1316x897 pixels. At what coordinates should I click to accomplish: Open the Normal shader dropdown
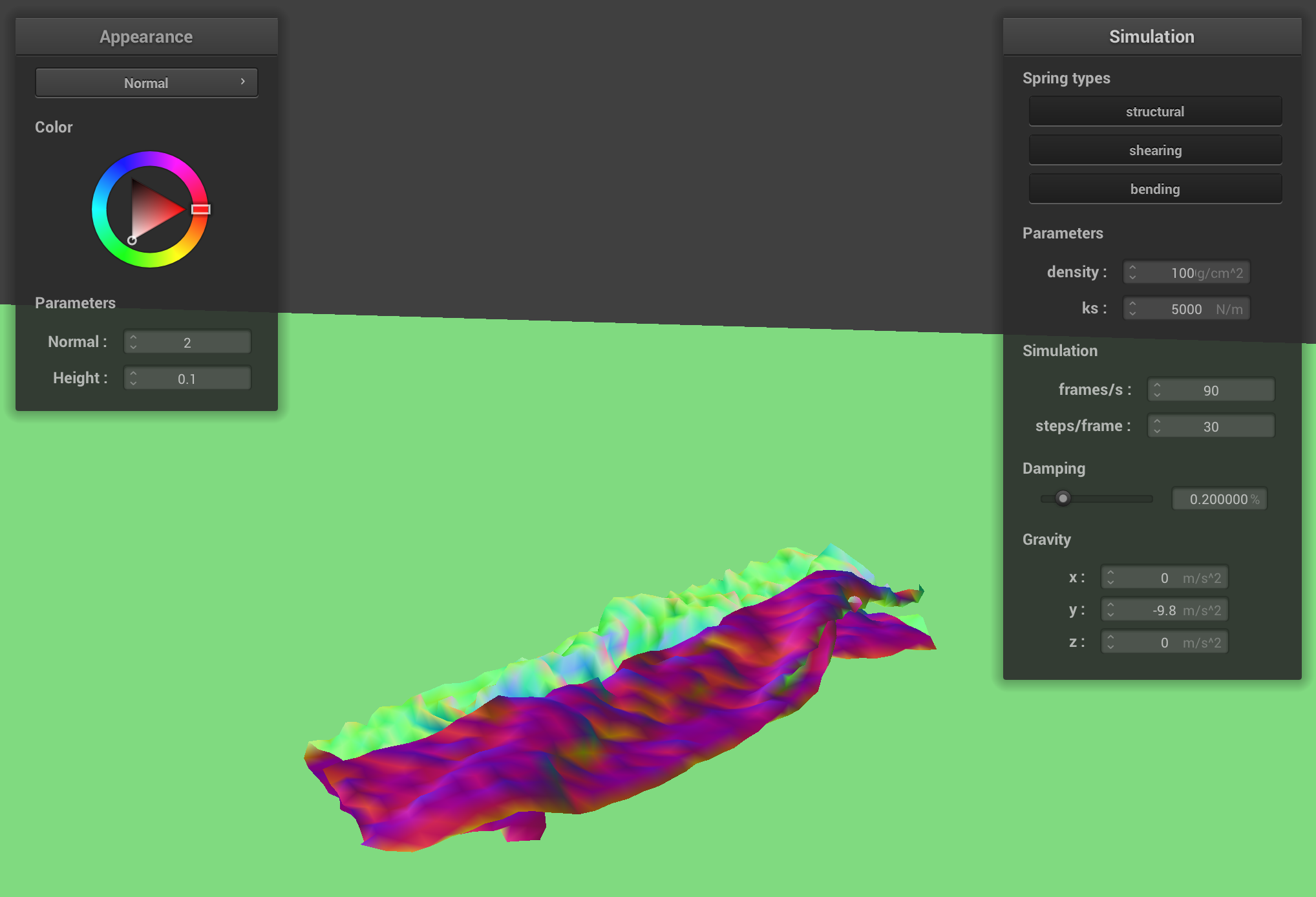pos(147,83)
